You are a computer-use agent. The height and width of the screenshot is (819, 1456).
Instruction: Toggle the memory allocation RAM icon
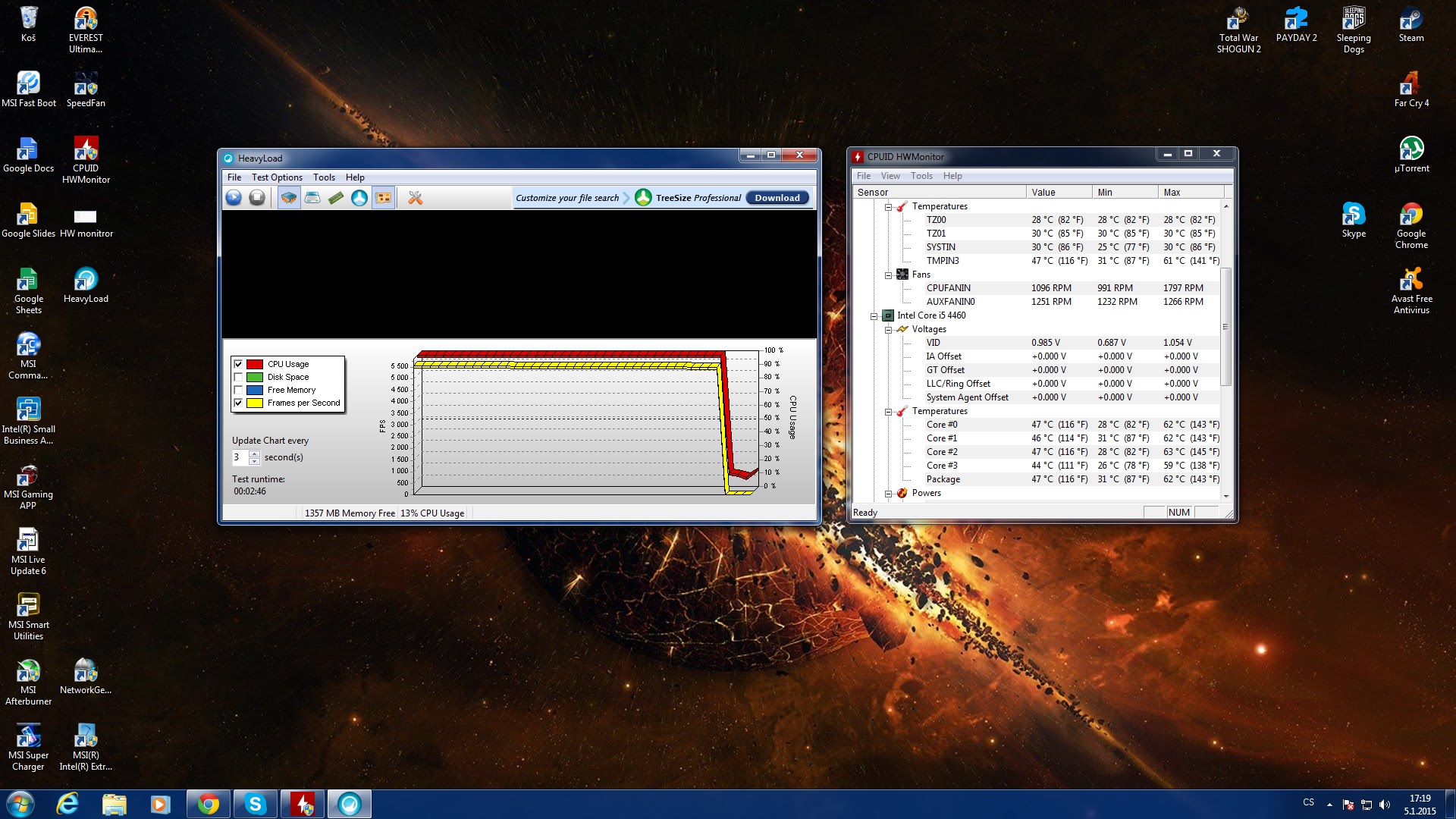point(336,198)
